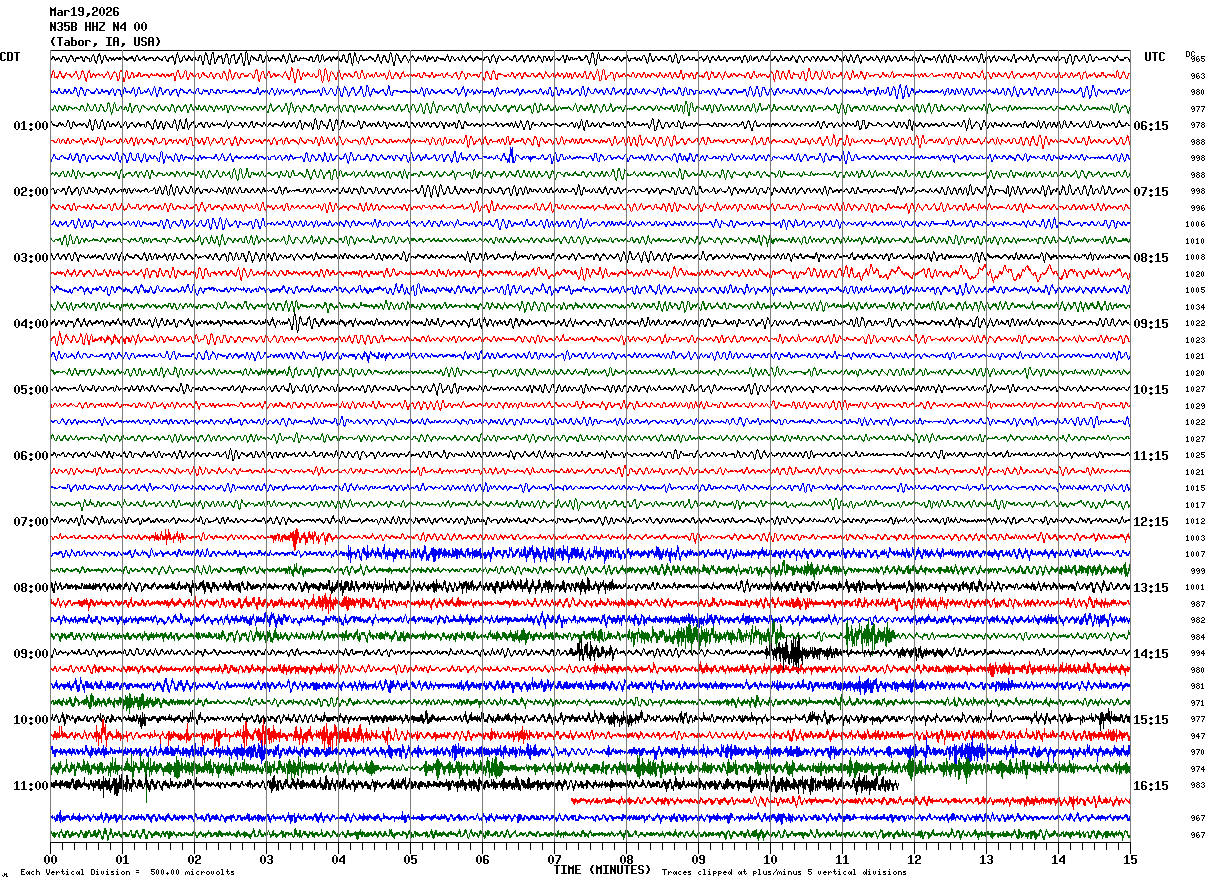Viewport: 1210px width, 886px height.
Task: Click minute tick label '15' on x-axis
Action: pyautogui.click(x=1130, y=859)
